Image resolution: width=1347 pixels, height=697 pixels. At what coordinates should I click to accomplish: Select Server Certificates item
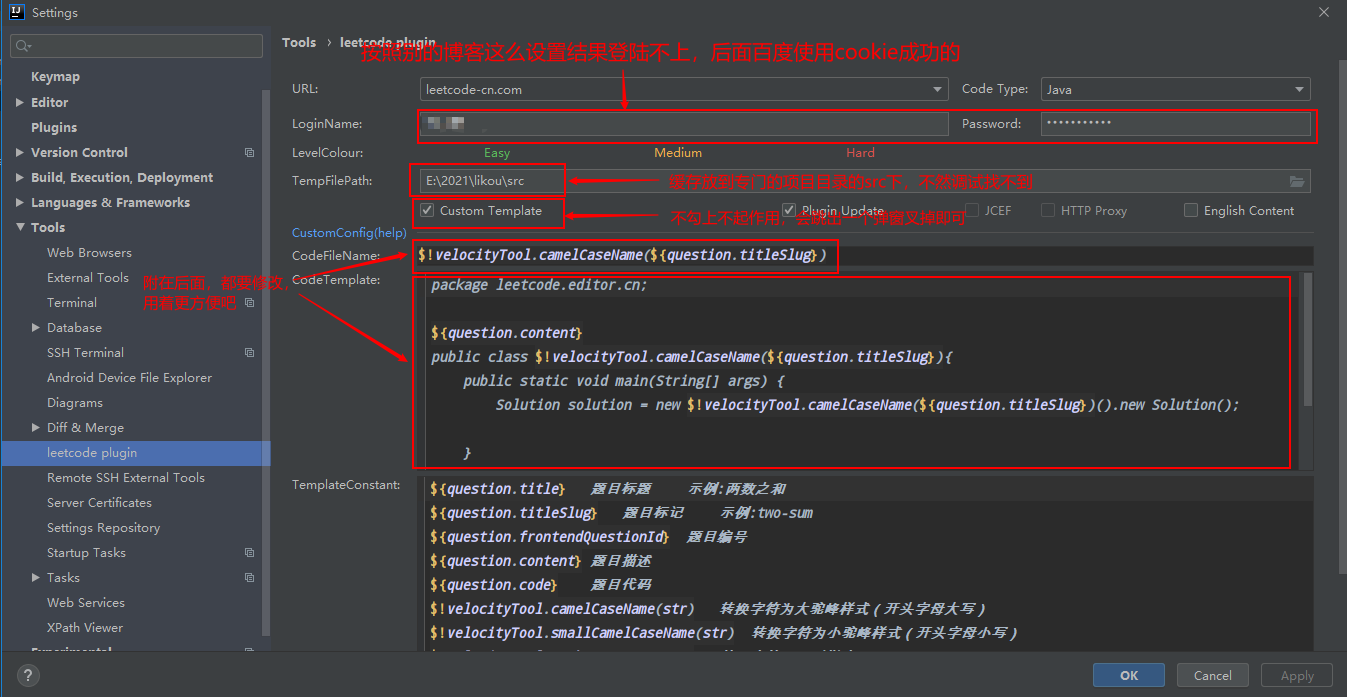coord(99,502)
